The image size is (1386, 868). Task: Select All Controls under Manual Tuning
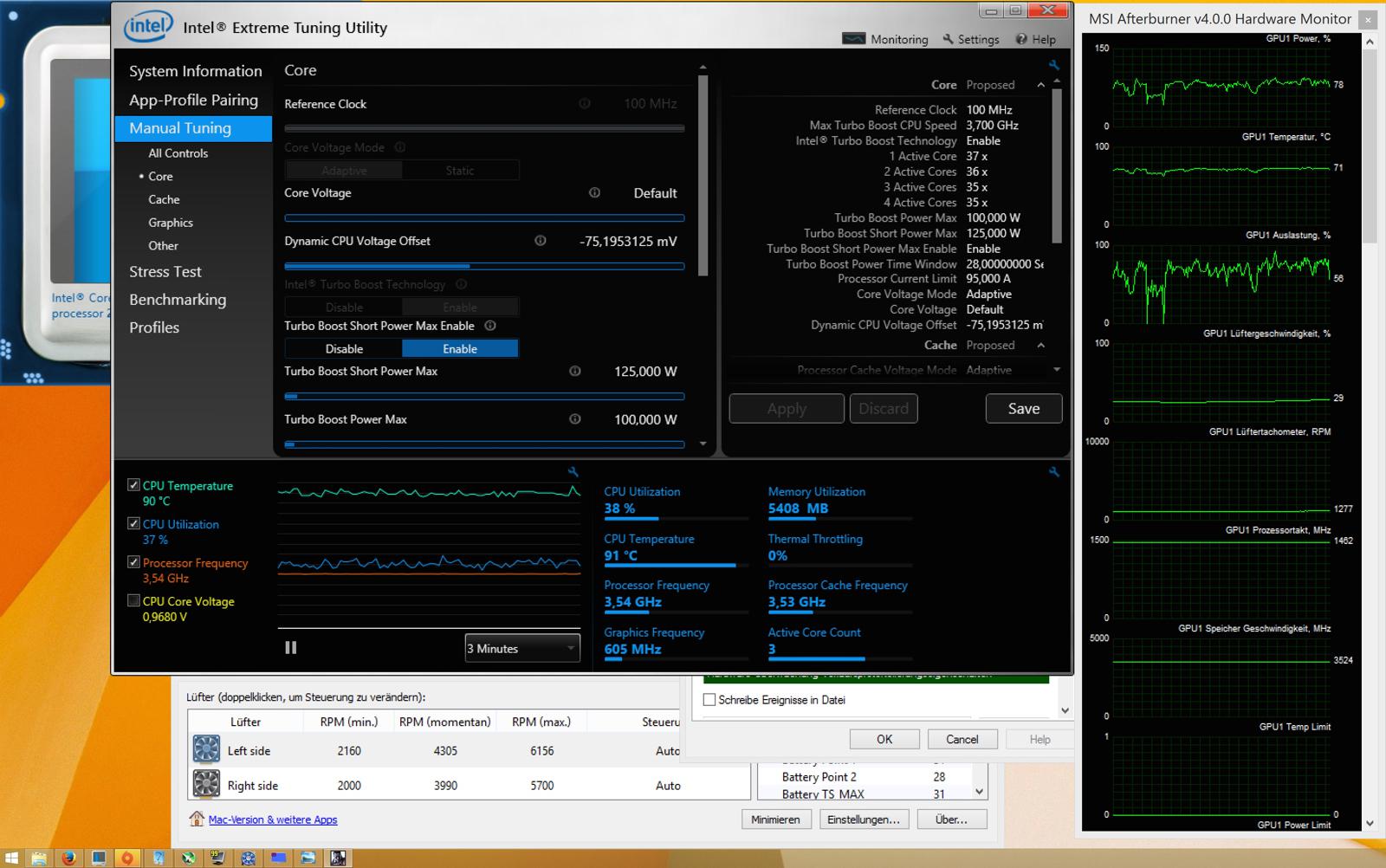[x=178, y=153]
